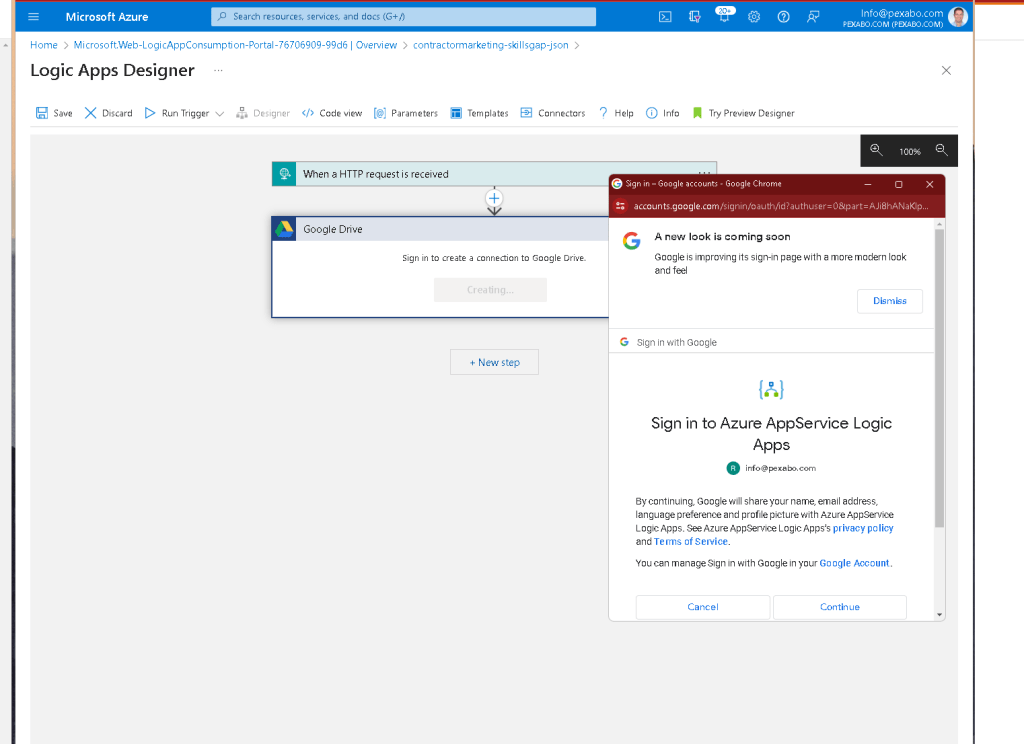This screenshot has width=1024, height=744.
Task: Open the account menu for info@pexabo.com
Action: [893, 18]
